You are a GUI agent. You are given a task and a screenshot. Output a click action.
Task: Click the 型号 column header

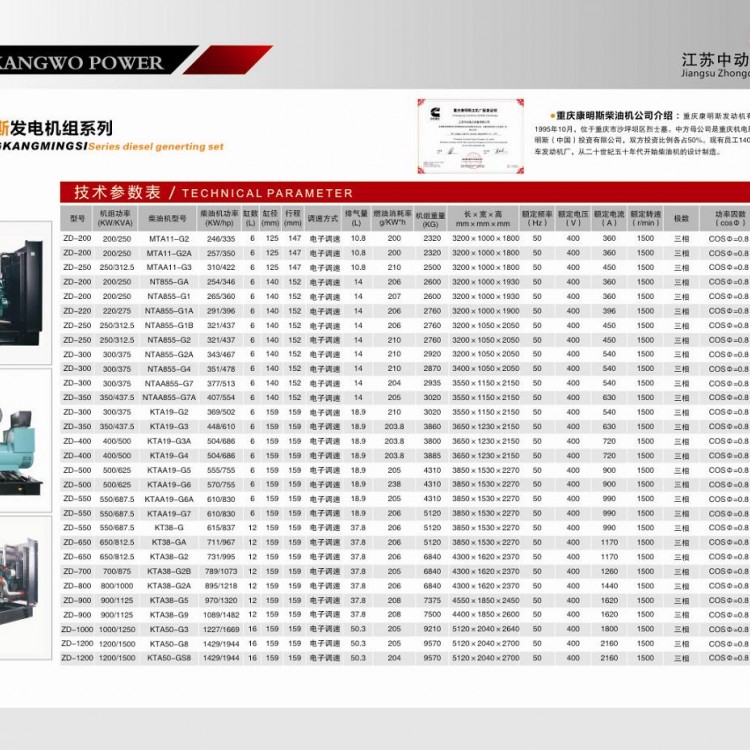tap(77, 218)
